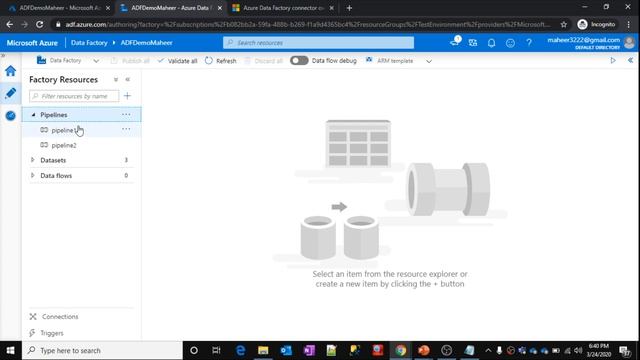Open the Pipelines ellipsis actions menu
This screenshot has width=640, height=360.
[126, 115]
